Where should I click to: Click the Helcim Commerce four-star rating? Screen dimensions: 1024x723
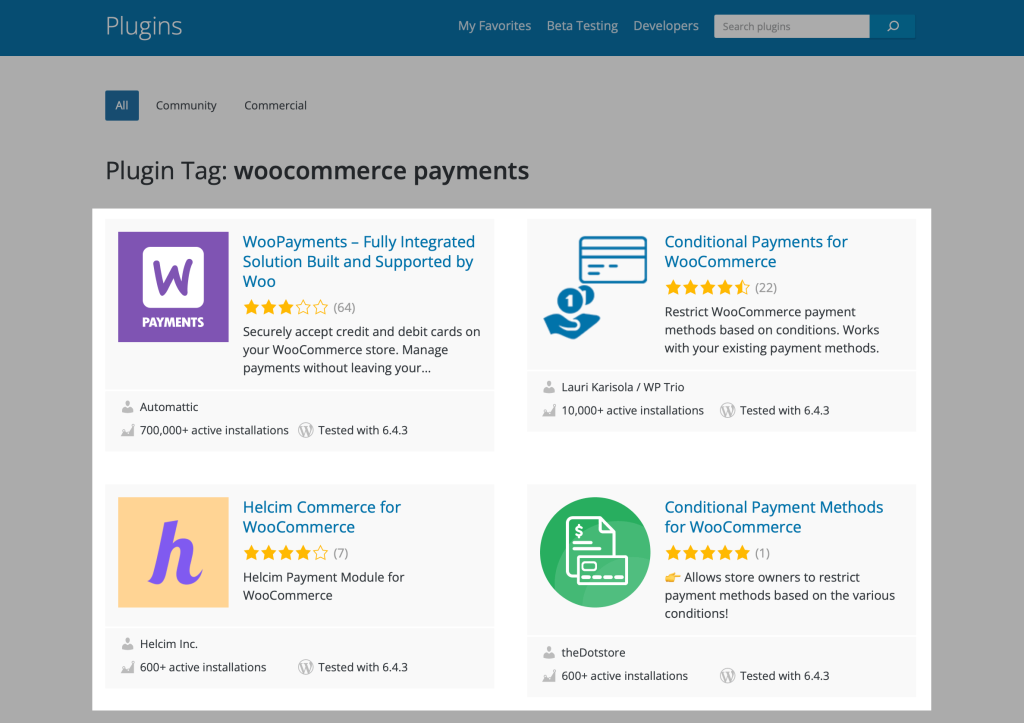point(285,553)
